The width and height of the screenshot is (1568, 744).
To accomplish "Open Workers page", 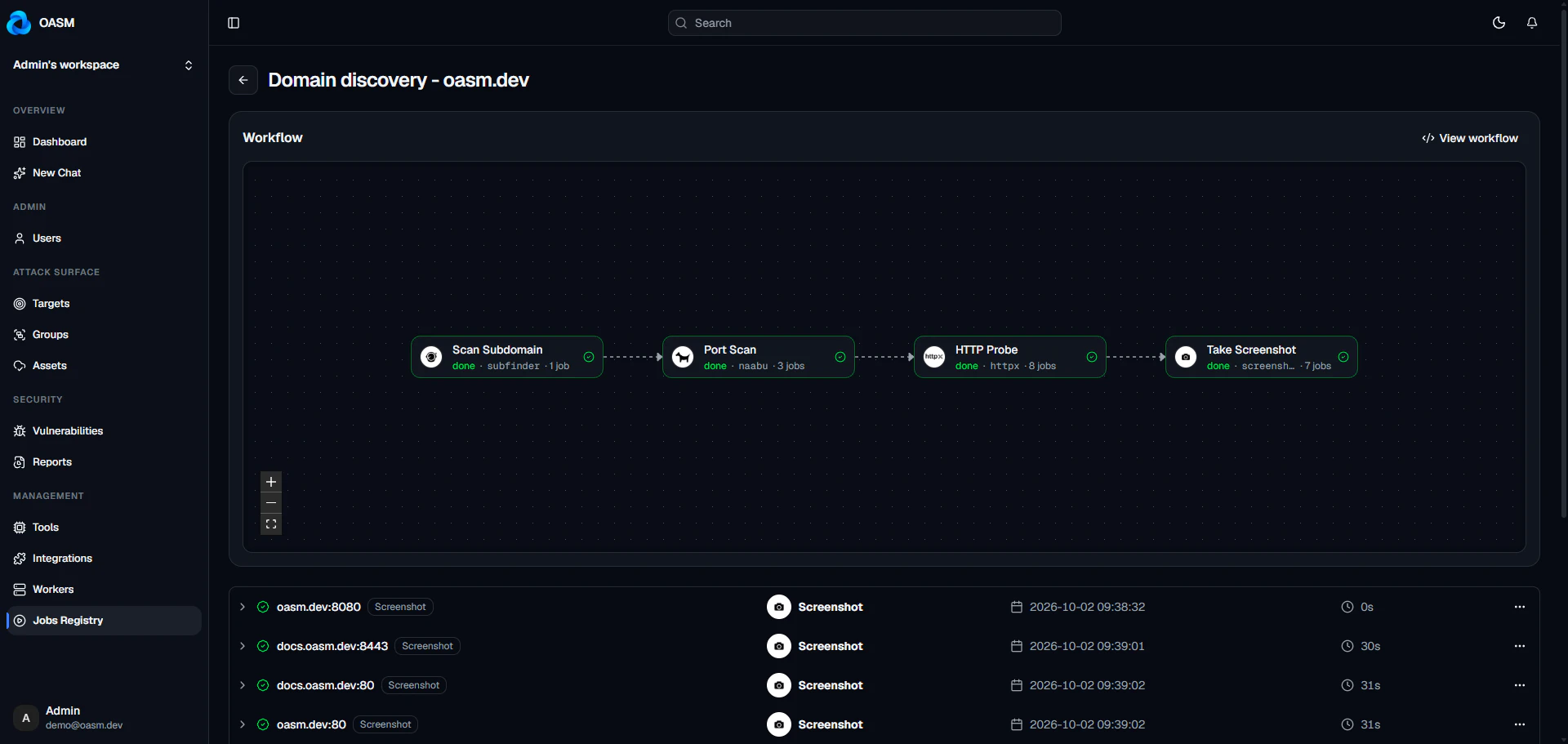I will 104,590.
